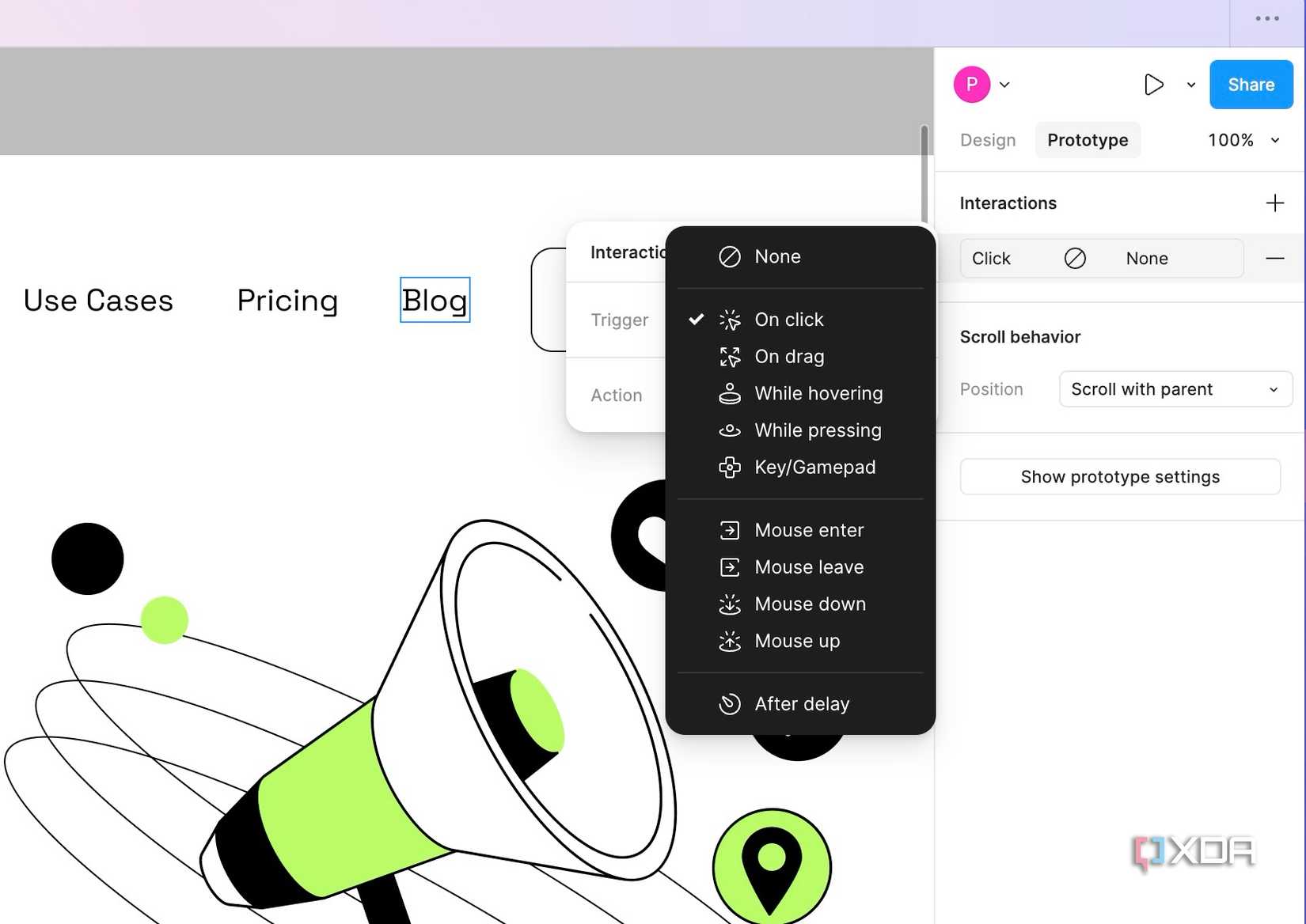Image resolution: width=1306 pixels, height=924 pixels.
Task: Choose While pressing from the trigger menu
Action: 818,430
